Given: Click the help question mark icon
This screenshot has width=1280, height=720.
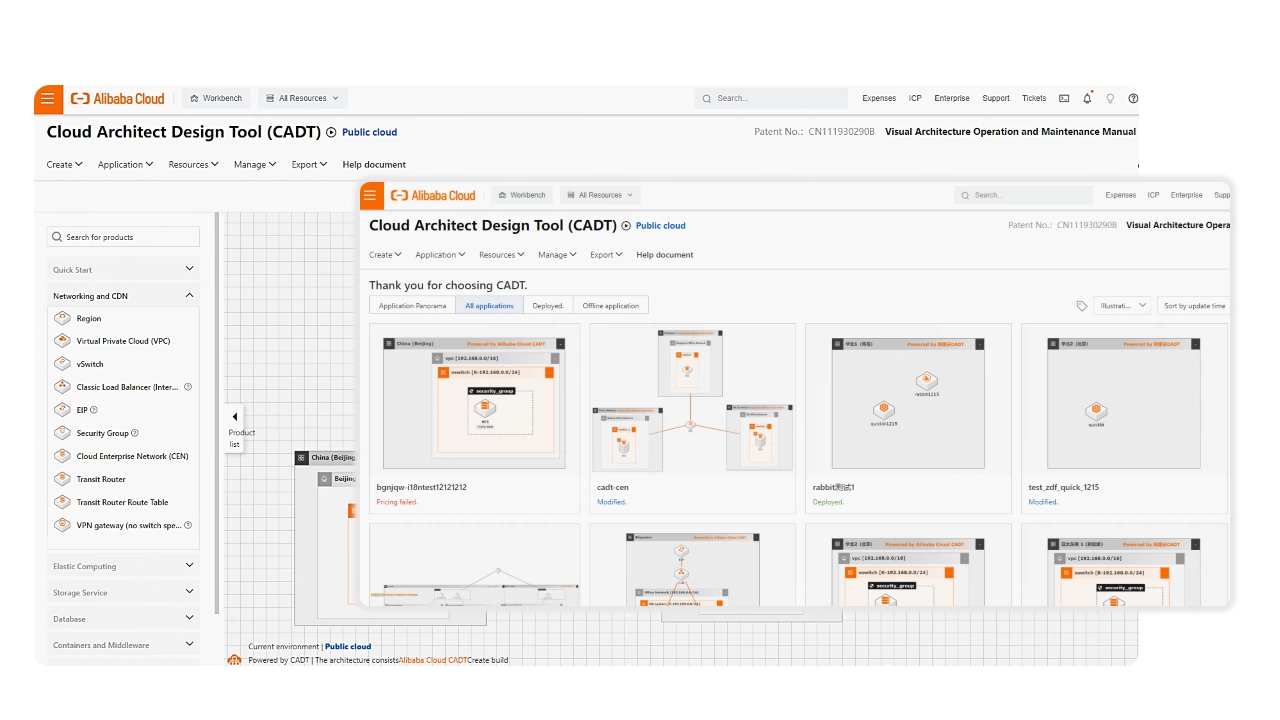Looking at the screenshot, I should pos(1133,98).
